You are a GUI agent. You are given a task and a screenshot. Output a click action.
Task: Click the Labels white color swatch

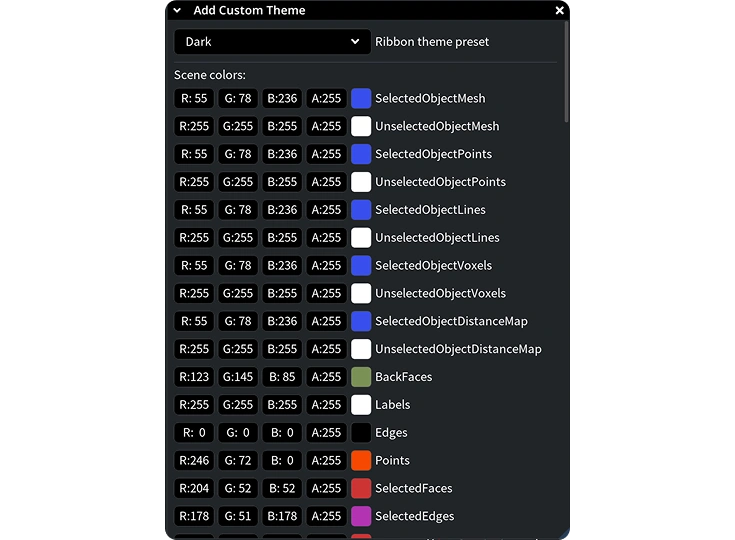[x=361, y=405]
